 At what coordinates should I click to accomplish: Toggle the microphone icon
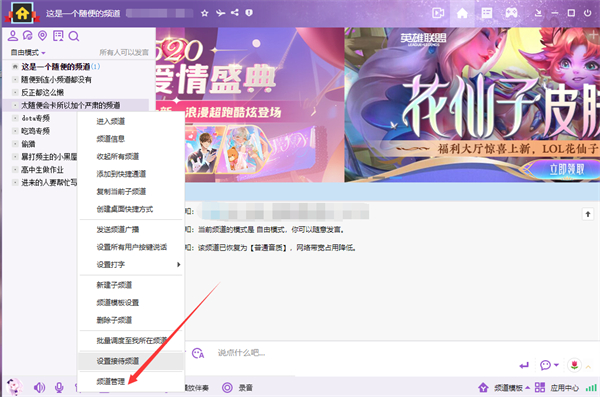pos(59,388)
